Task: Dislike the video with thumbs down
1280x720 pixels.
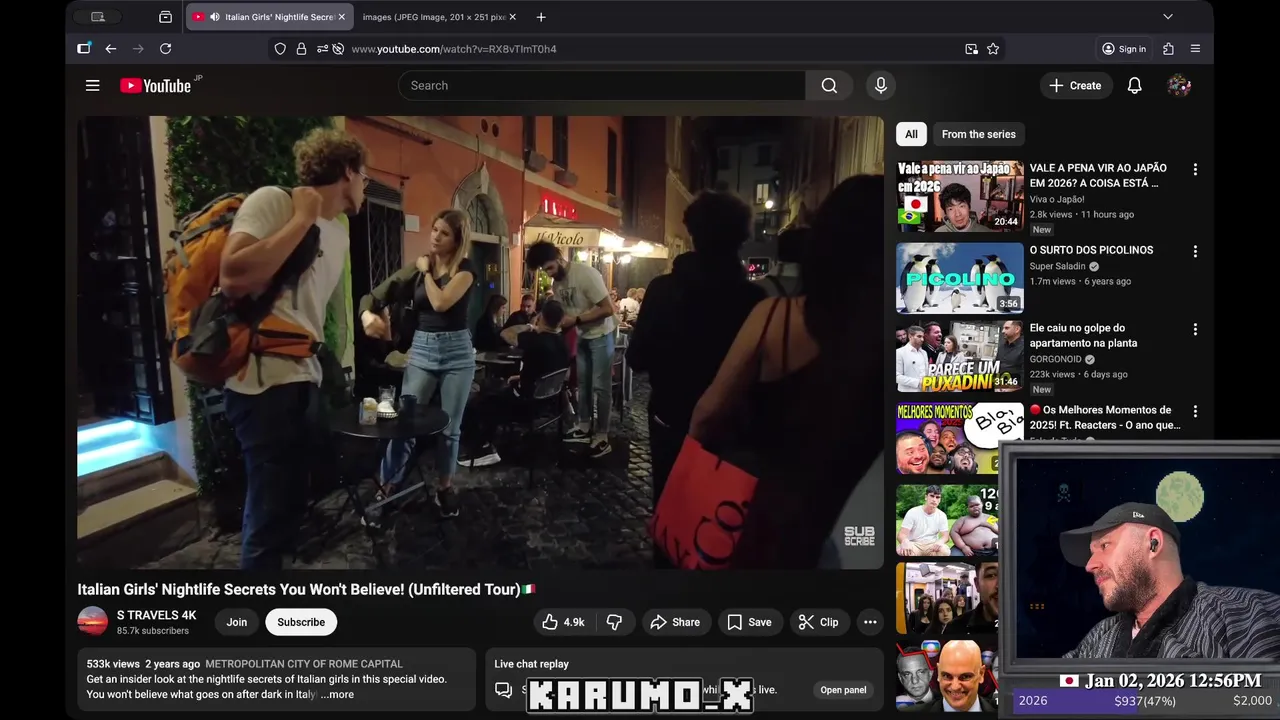Action: pos(614,622)
